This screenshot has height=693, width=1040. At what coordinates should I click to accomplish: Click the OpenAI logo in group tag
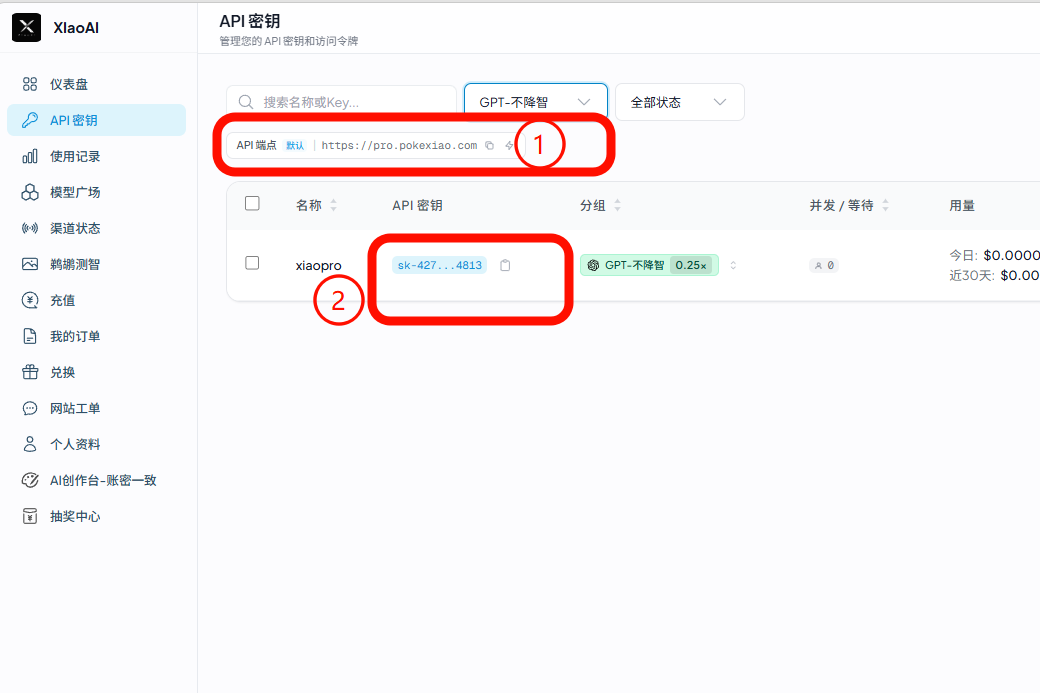593,265
